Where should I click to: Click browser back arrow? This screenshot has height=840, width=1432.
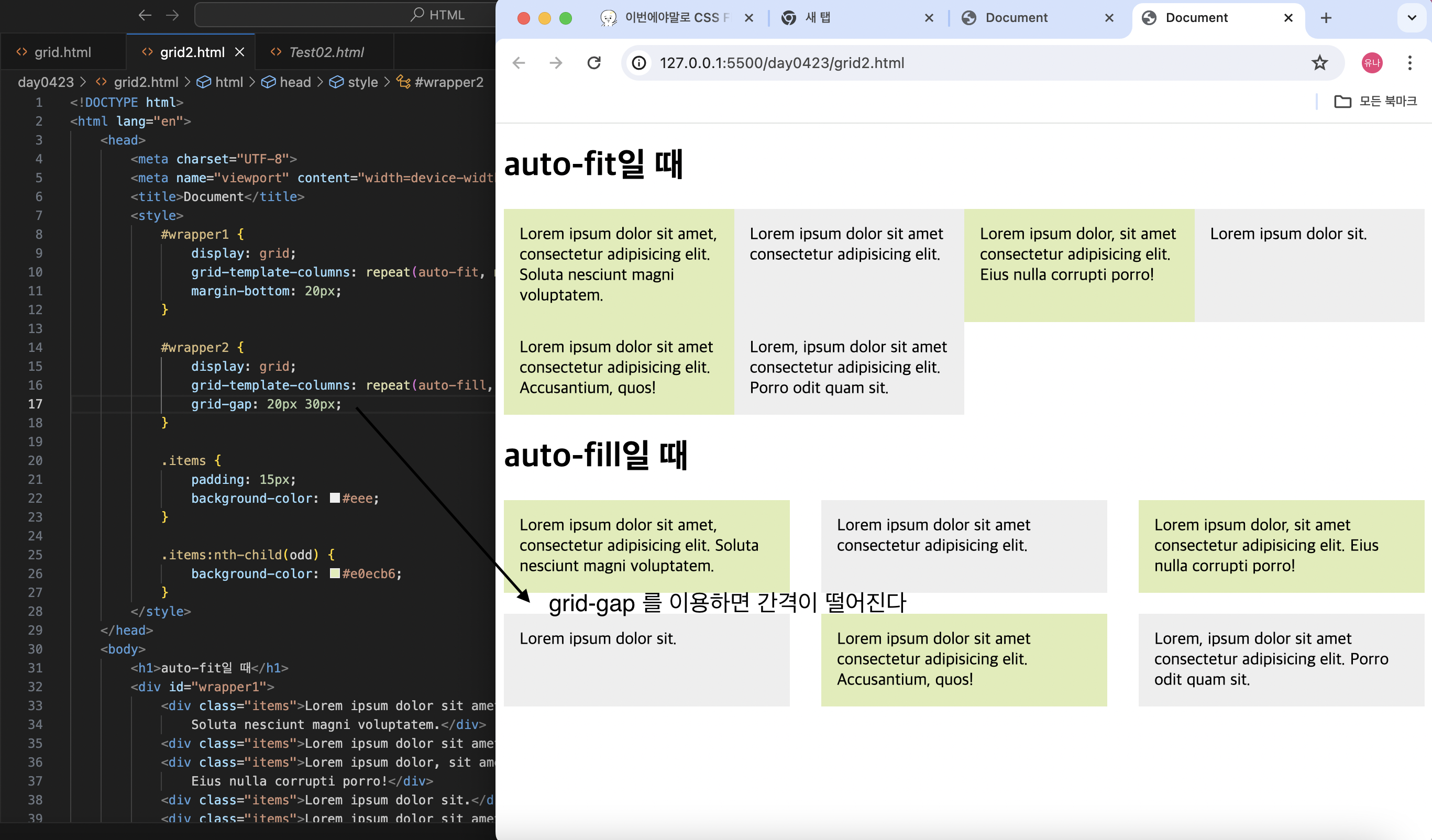pyautogui.click(x=518, y=62)
